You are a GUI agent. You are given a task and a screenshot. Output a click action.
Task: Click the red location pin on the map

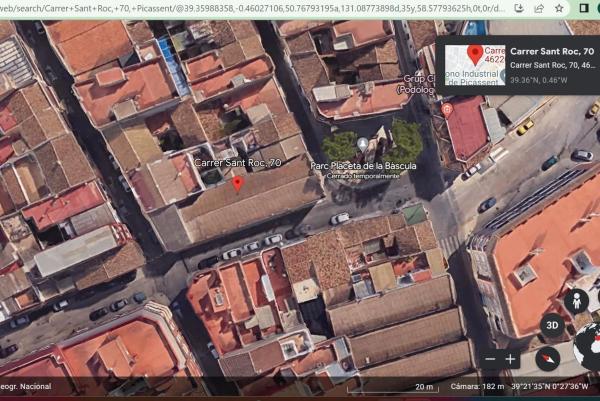click(237, 183)
